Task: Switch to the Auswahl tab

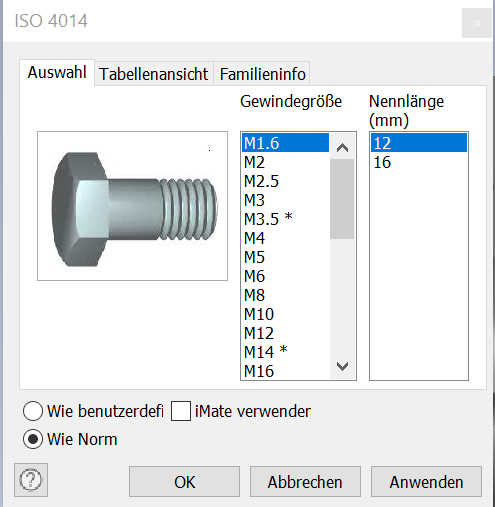Action: [57, 72]
